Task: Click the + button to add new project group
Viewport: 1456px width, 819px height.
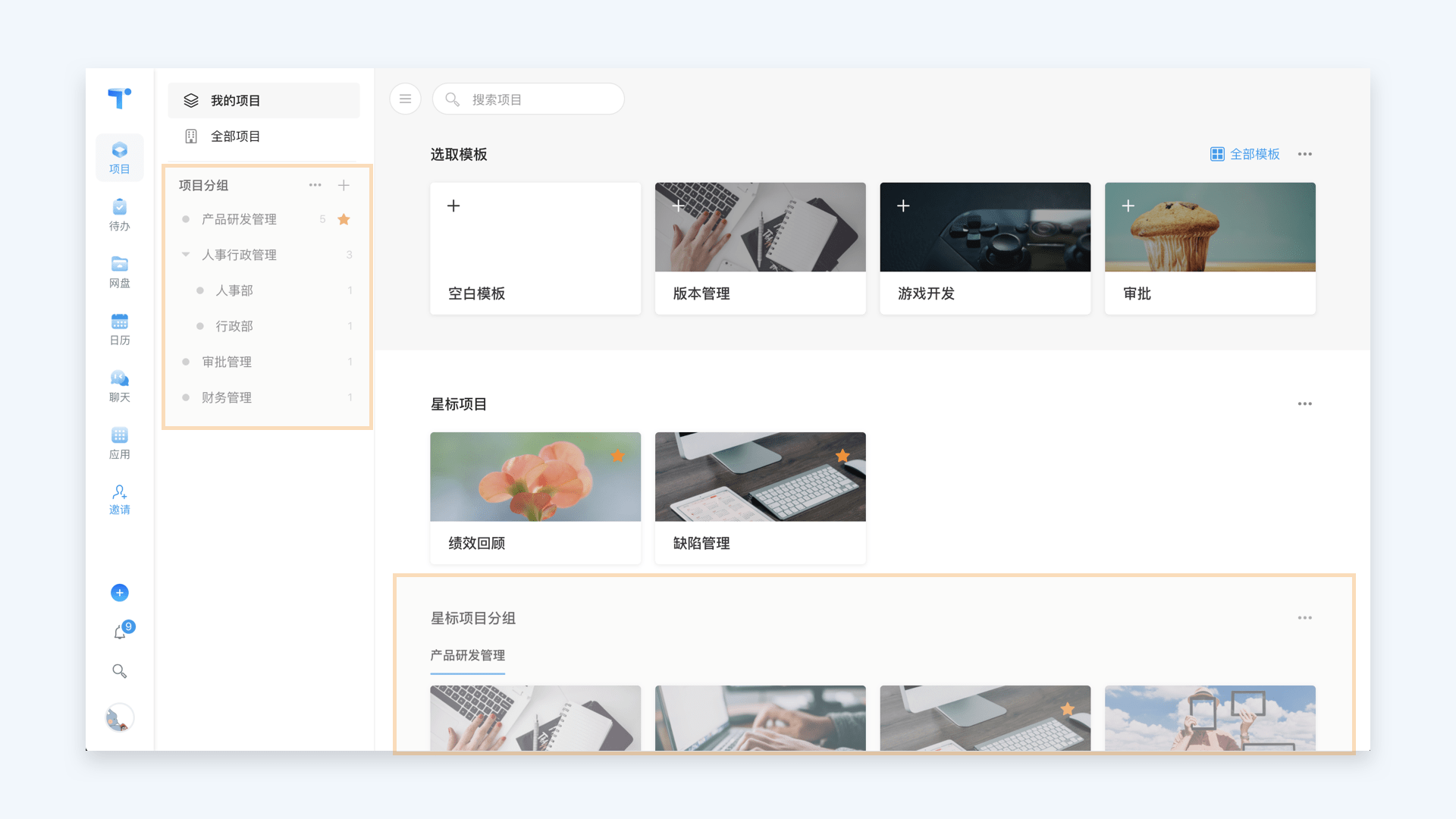Action: 344,184
